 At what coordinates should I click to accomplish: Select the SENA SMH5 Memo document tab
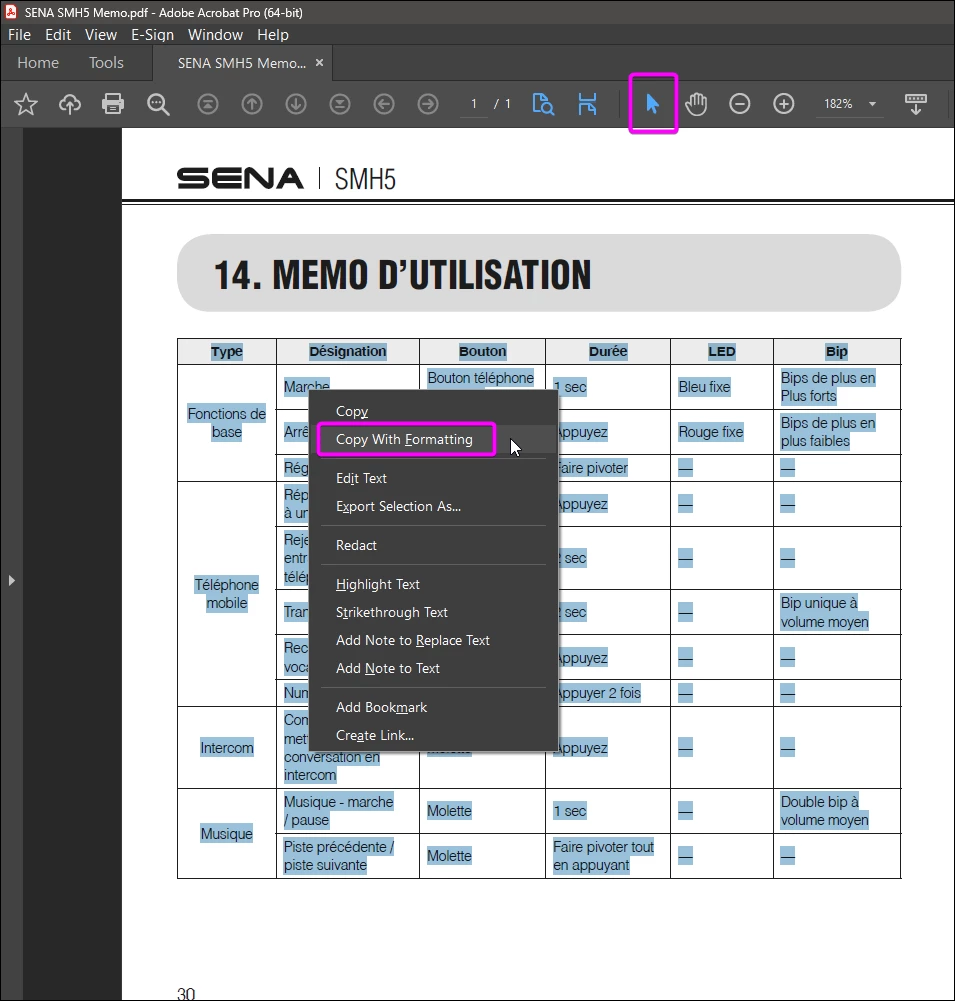241,63
